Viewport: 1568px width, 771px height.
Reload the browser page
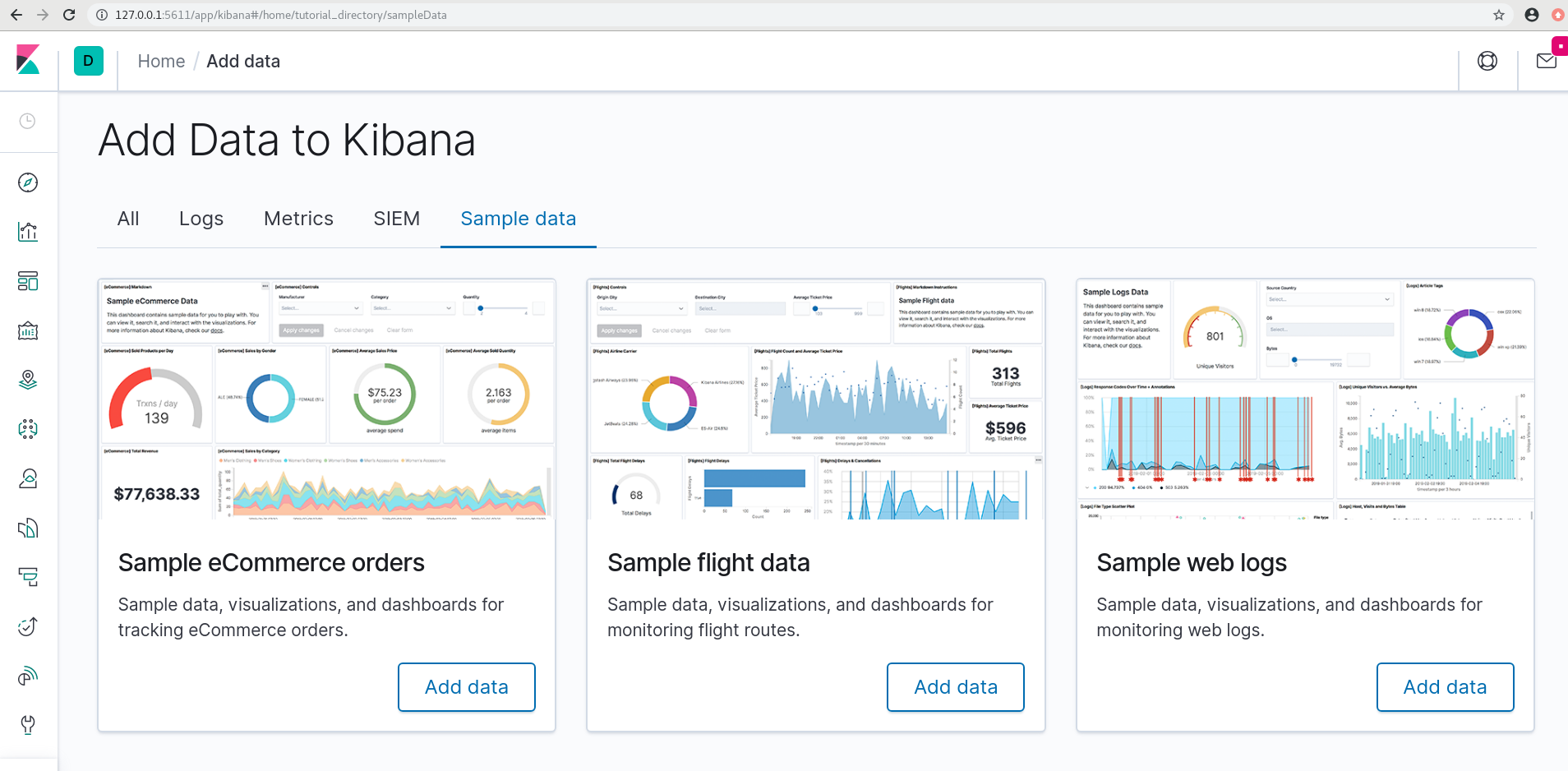(69, 15)
